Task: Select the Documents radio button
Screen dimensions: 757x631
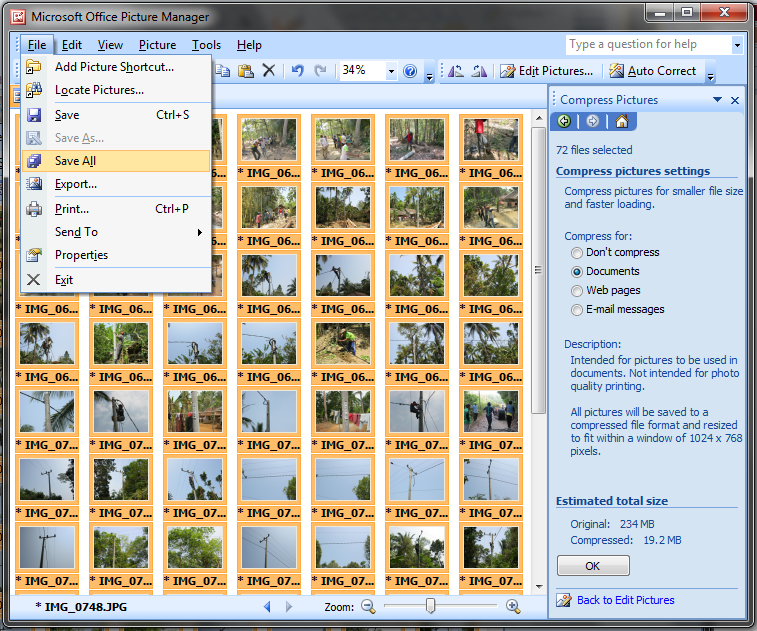Action: (576, 271)
